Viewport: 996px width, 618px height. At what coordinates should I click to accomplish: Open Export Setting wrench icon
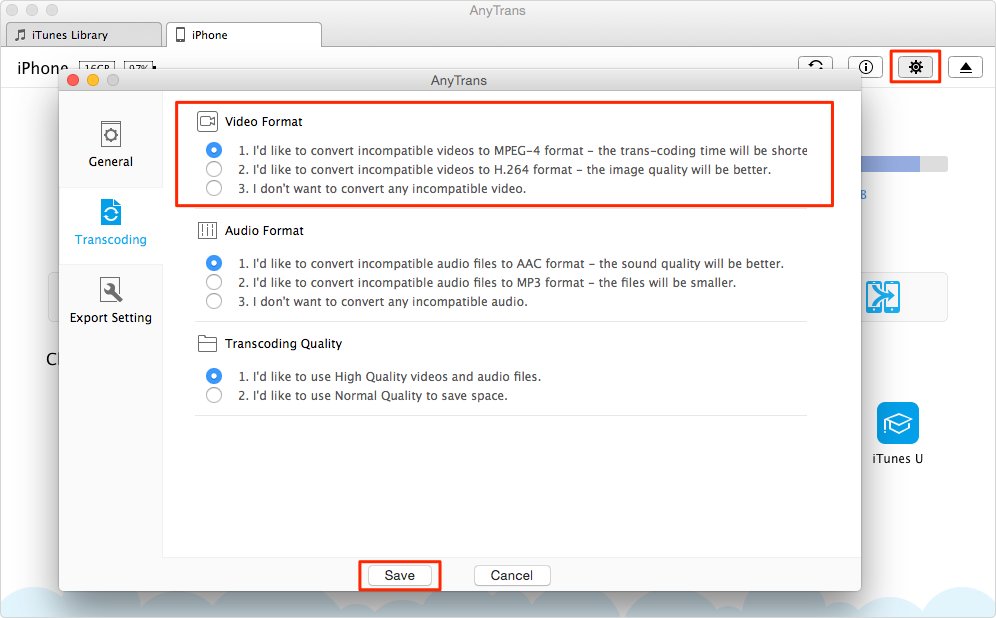click(111, 290)
